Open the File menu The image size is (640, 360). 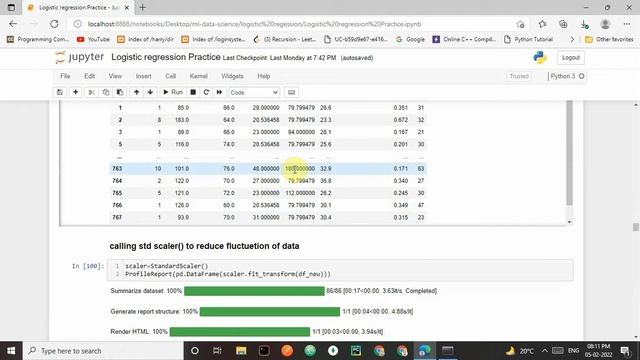(x=65, y=76)
